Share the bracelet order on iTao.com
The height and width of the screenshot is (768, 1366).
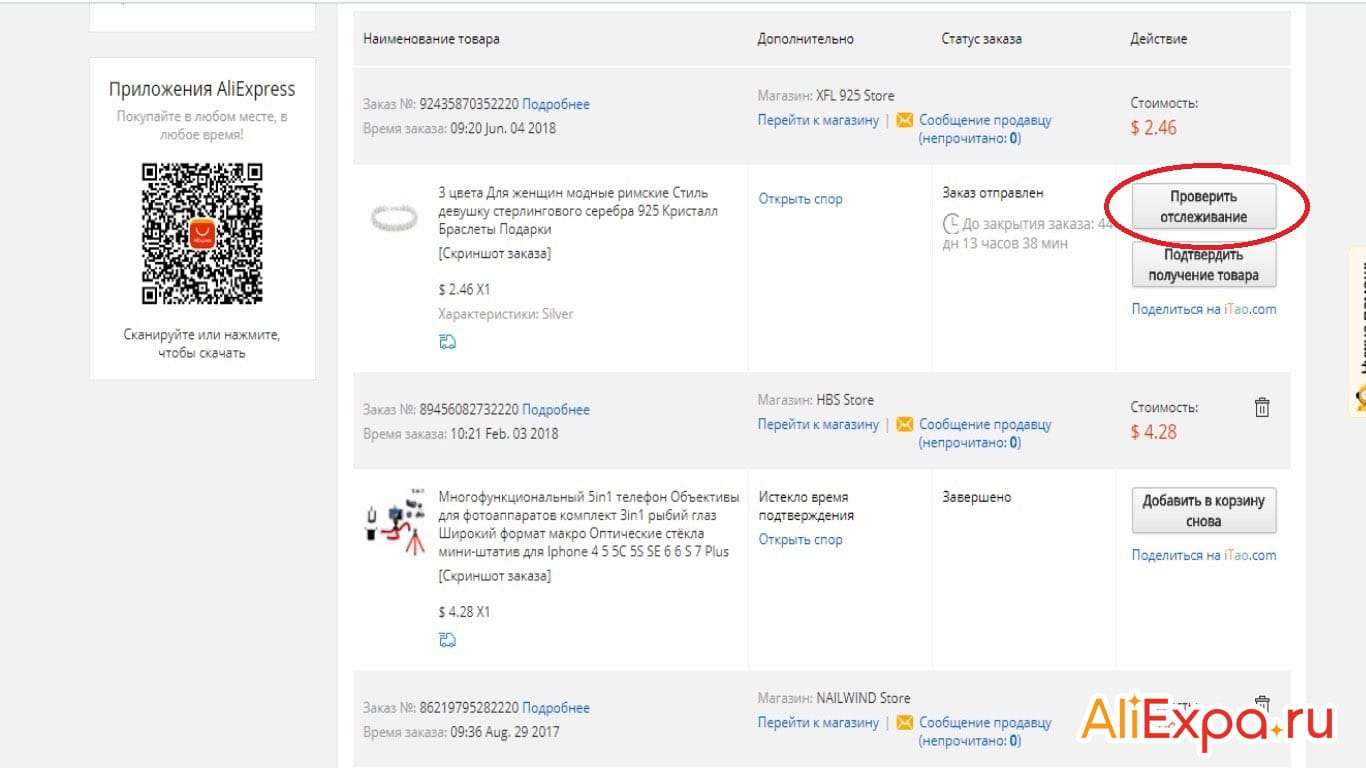1204,309
